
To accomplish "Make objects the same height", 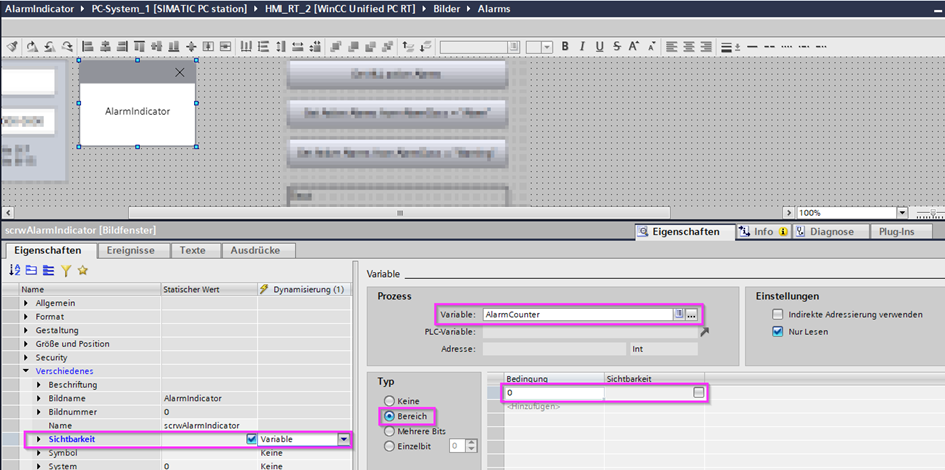I will pyautogui.click(x=280, y=46).
